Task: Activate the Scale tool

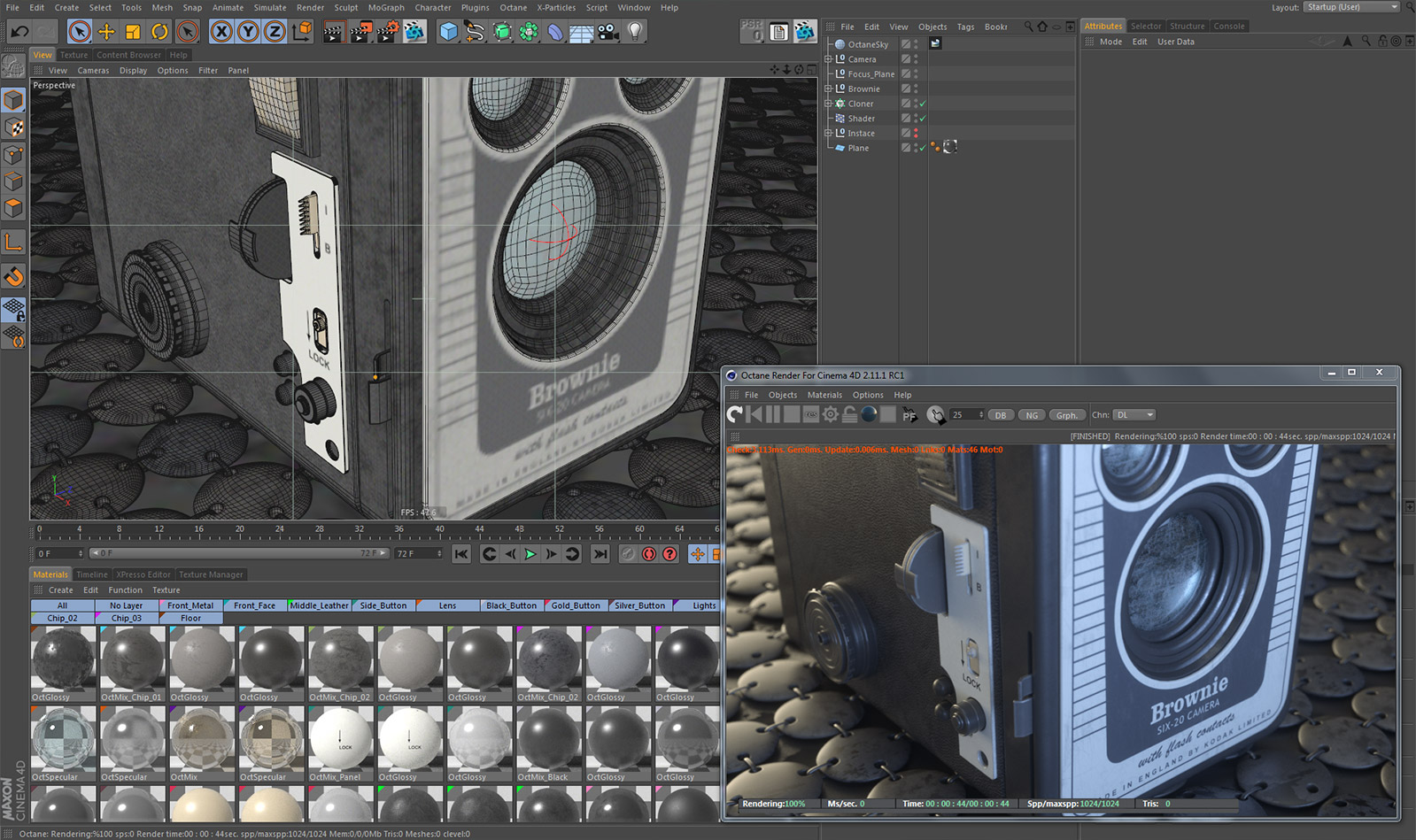Action: click(x=133, y=32)
